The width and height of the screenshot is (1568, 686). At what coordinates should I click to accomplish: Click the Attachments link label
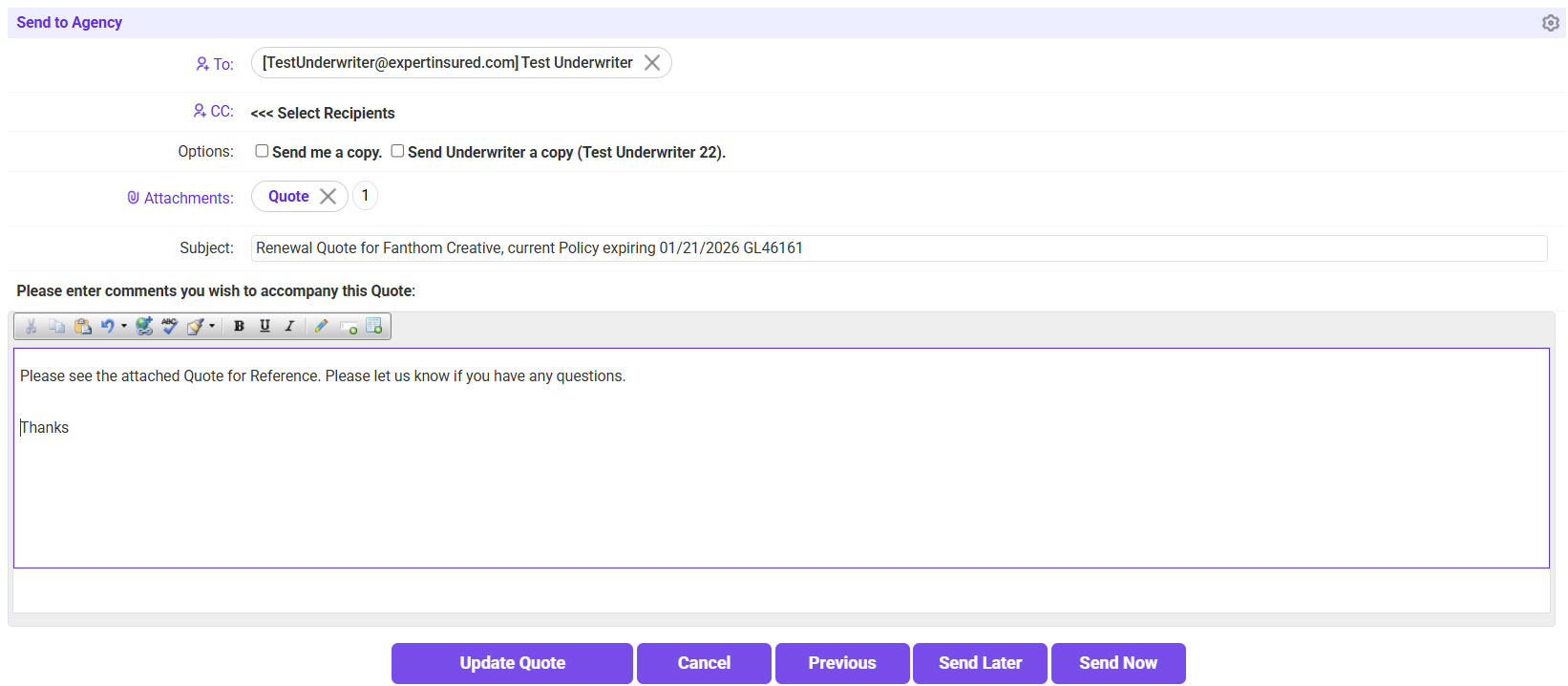[188, 198]
